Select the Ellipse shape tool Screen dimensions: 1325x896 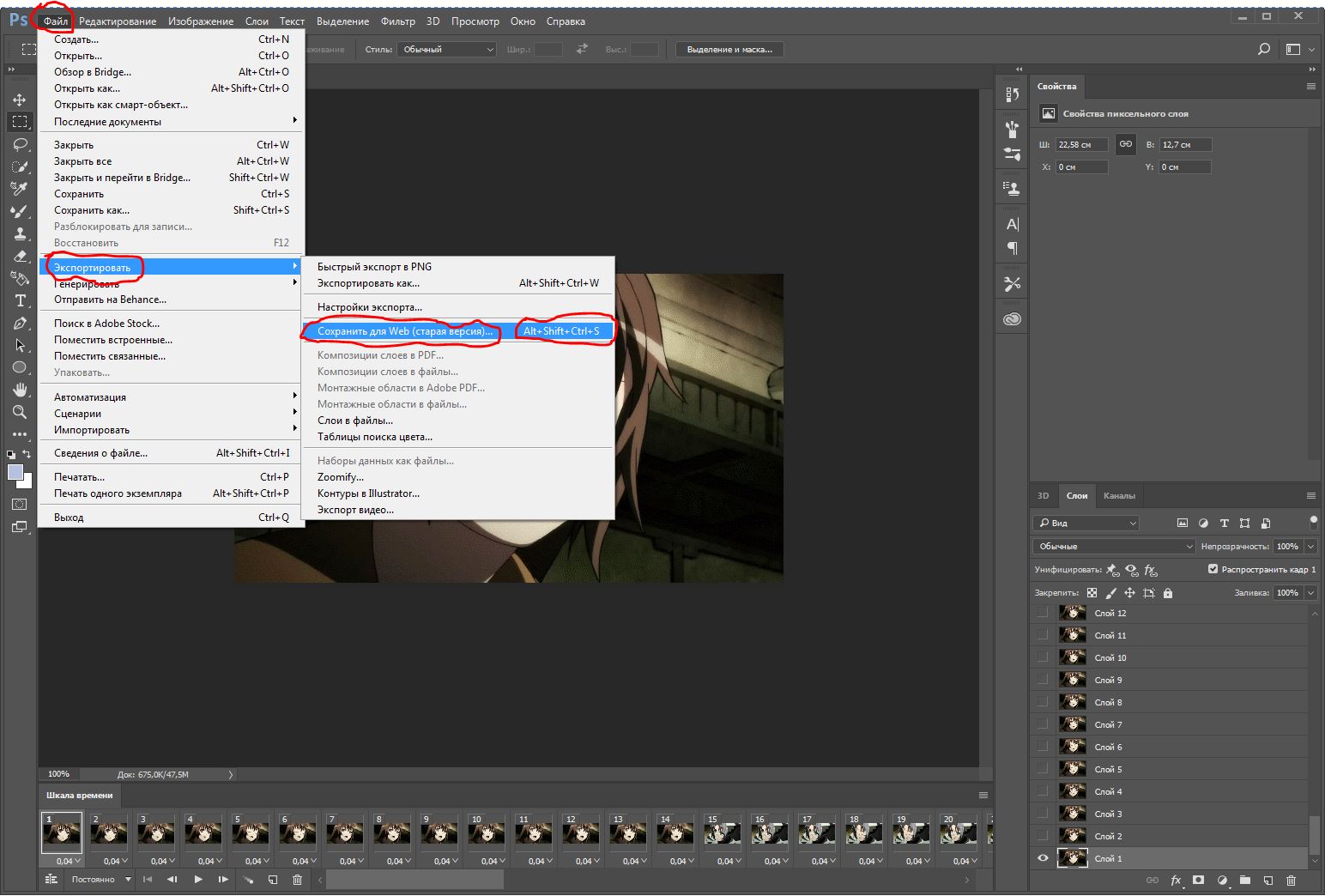pos(20,367)
